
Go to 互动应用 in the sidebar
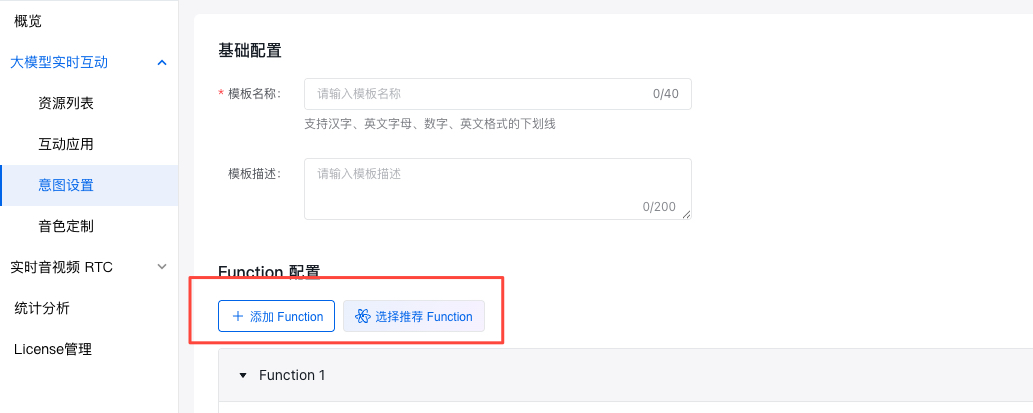[x=66, y=144]
